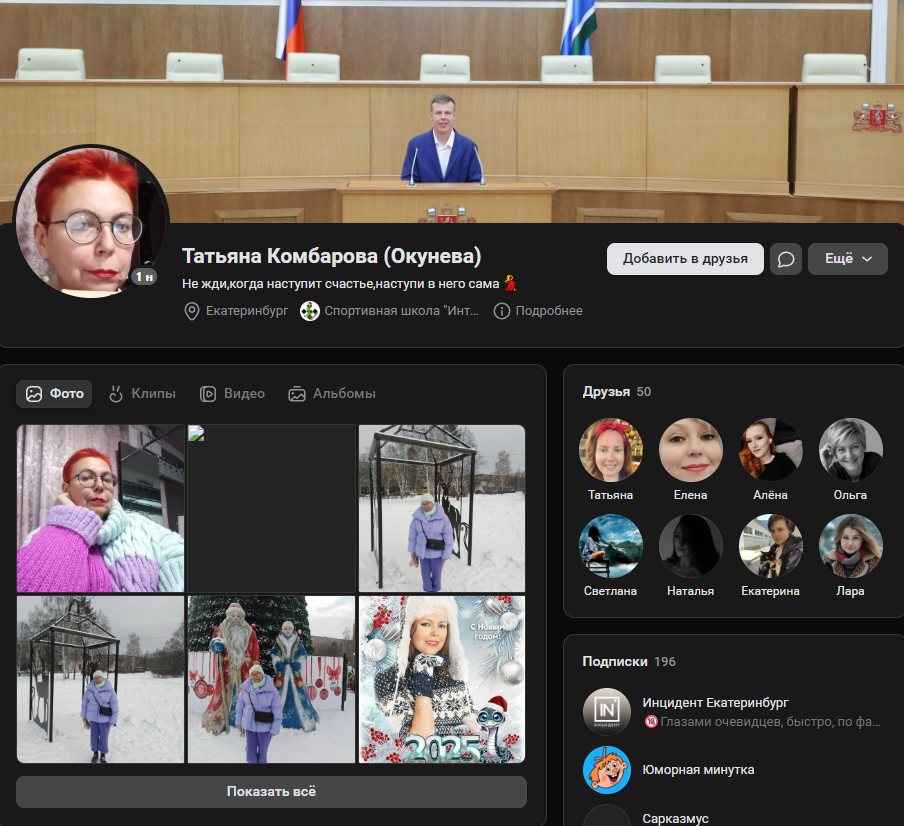The image size is (904, 826).
Task: Click the Показать всё button
Action: point(272,792)
